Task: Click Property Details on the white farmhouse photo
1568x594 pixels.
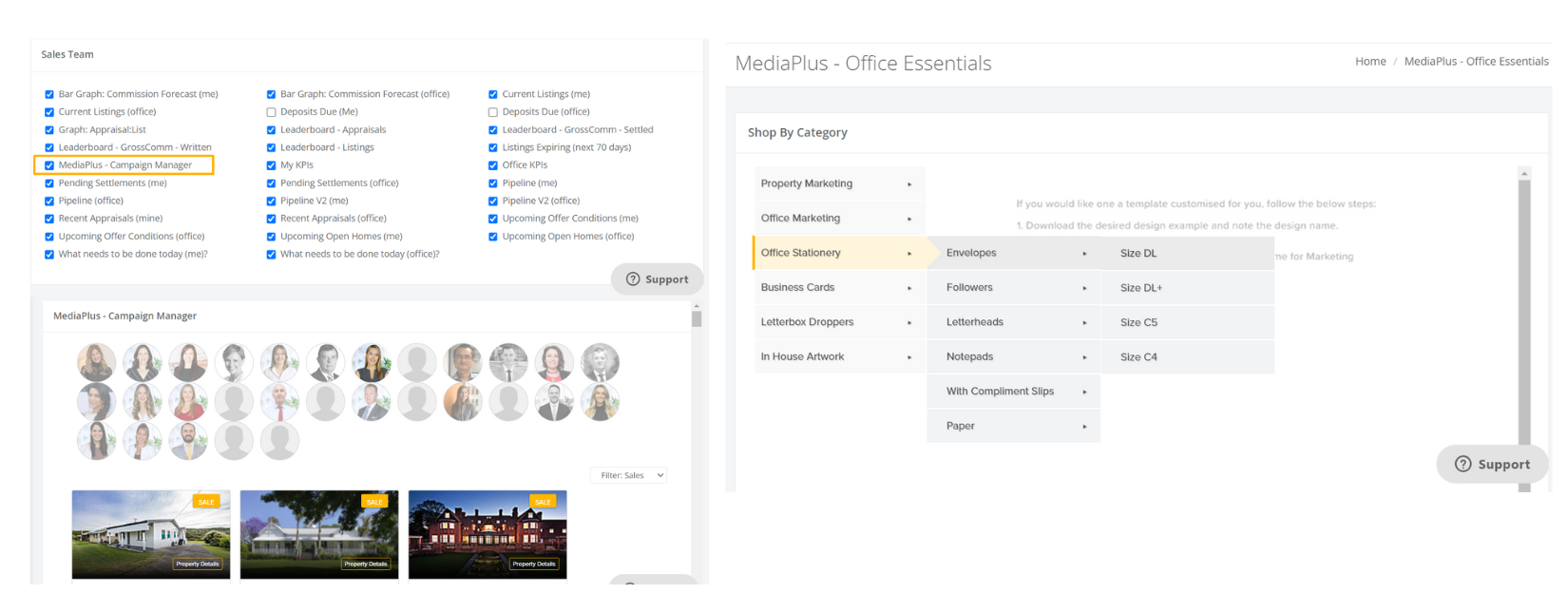Action: [x=198, y=564]
